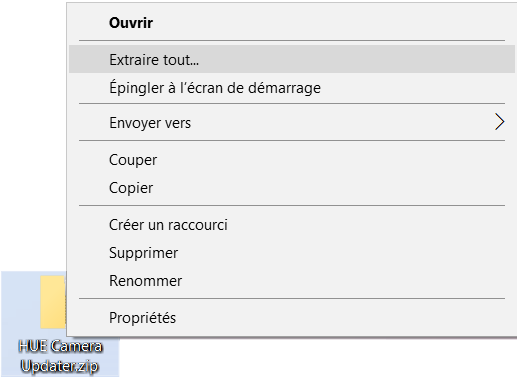
Task: Click blank desktop area above the zip icon
Action: 32,133
